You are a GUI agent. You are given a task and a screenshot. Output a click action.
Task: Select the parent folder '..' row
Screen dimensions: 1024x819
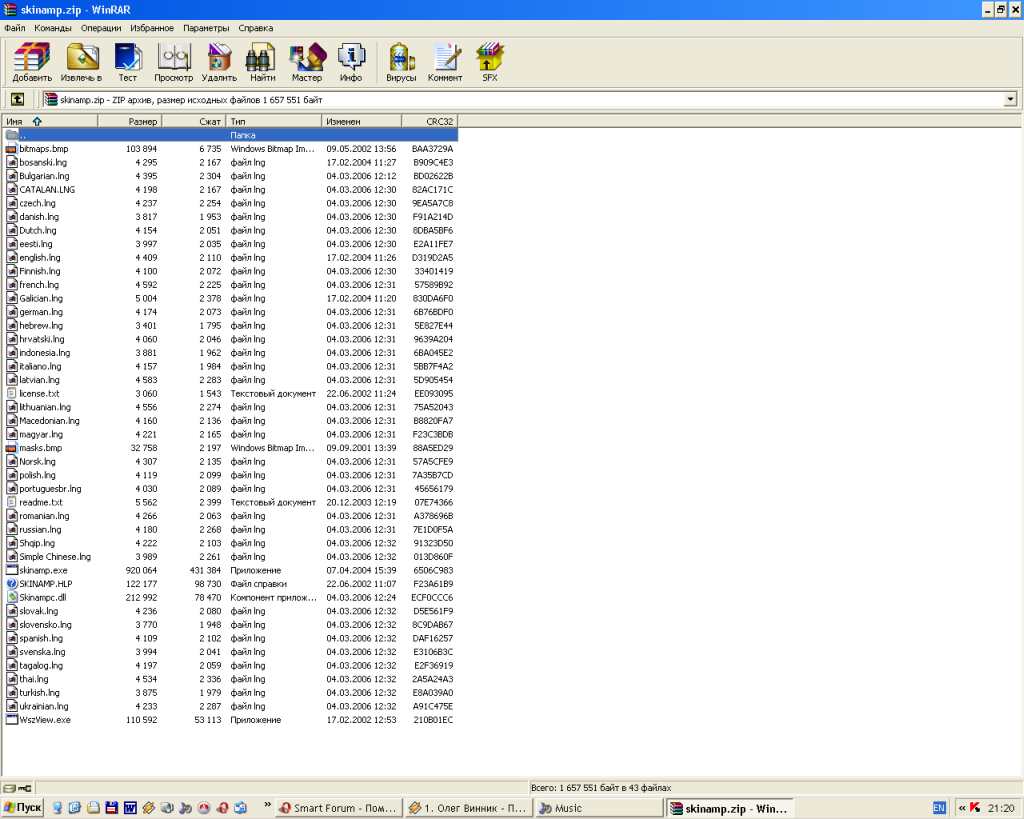(x=230, y=135)
